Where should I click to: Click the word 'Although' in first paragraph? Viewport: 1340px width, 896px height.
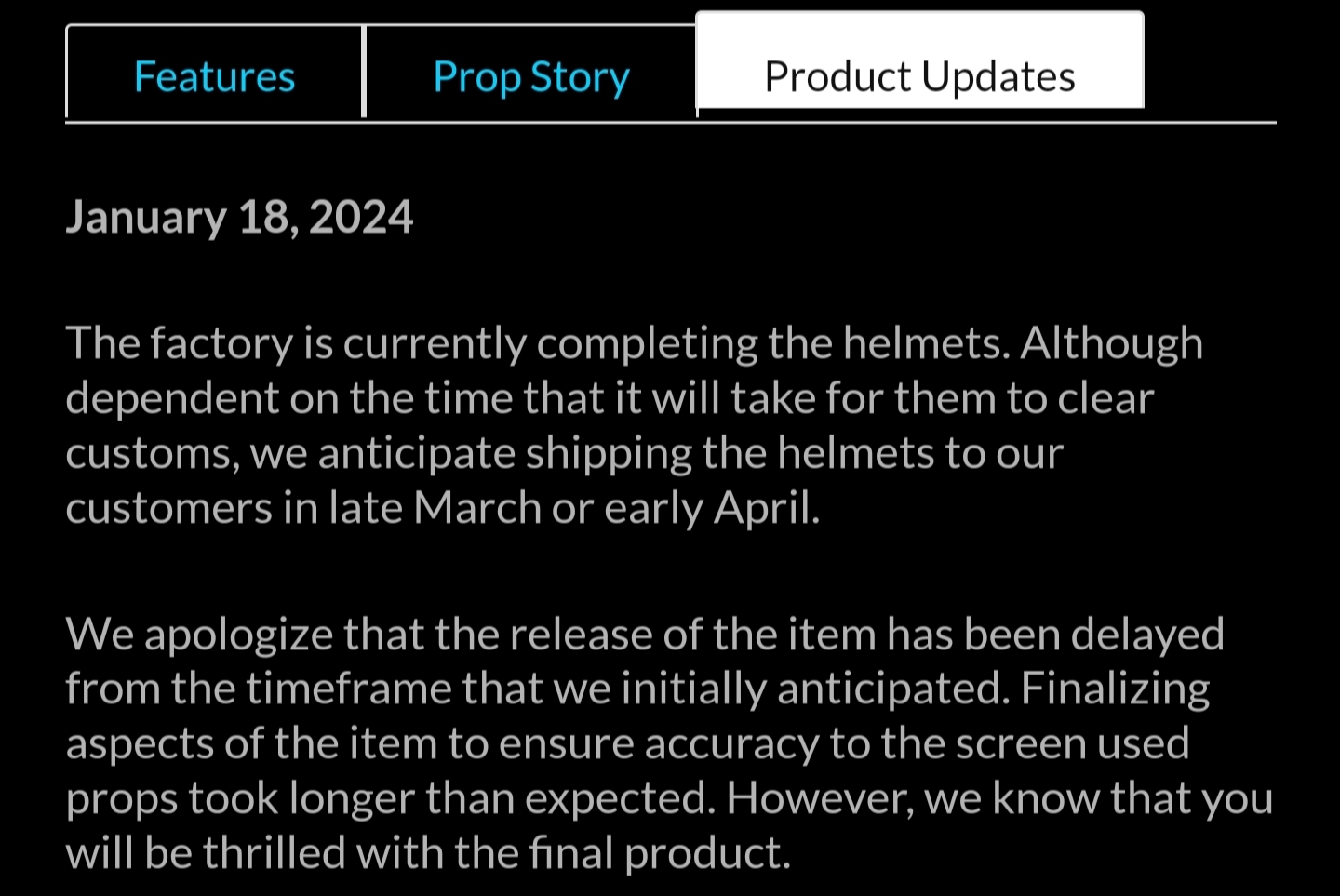tap(1112, 343)
